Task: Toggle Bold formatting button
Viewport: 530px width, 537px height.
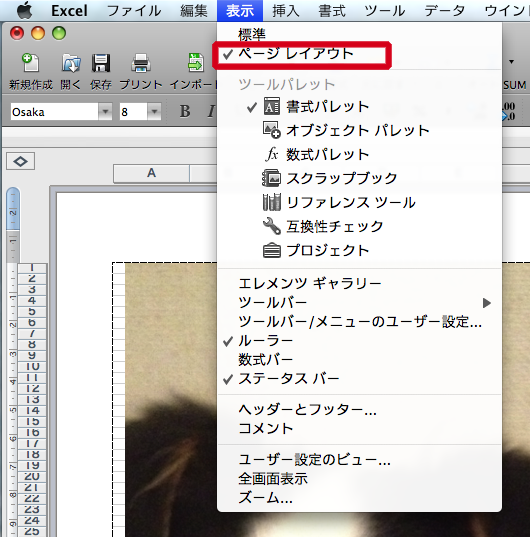Action: click(185, 111)
